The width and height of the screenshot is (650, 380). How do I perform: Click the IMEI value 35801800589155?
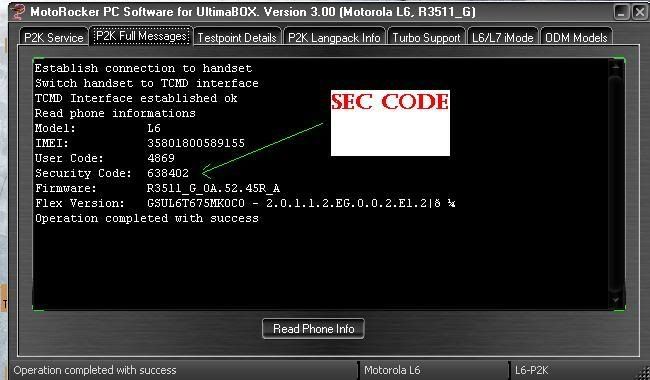(x=196, y=143)
